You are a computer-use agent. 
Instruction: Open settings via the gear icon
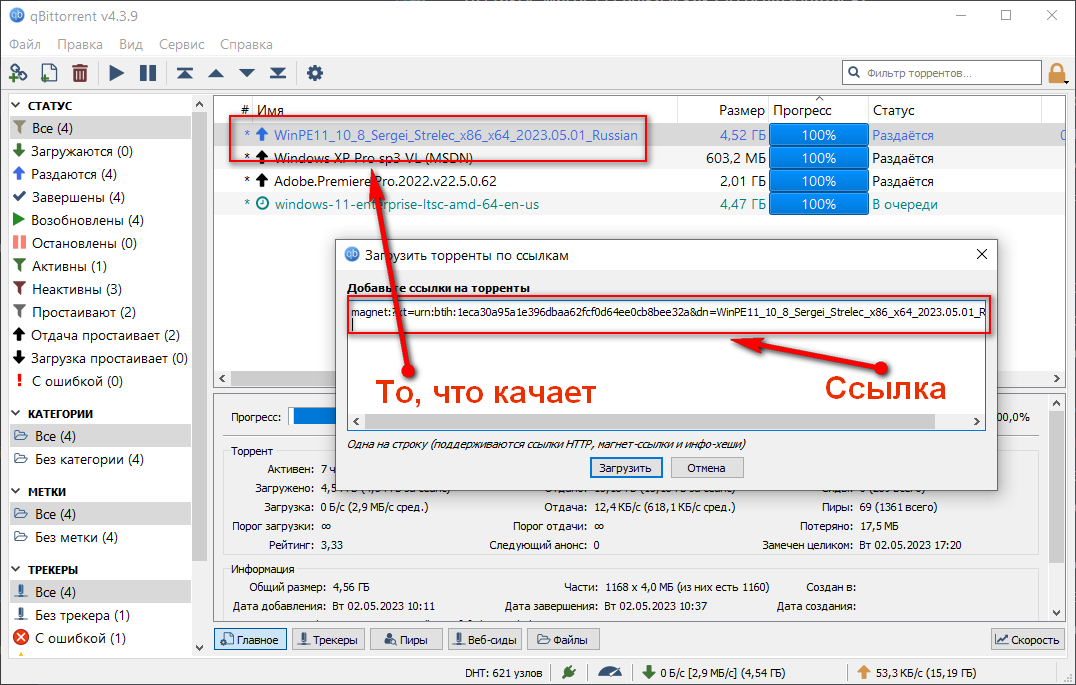tap(314, 73)
